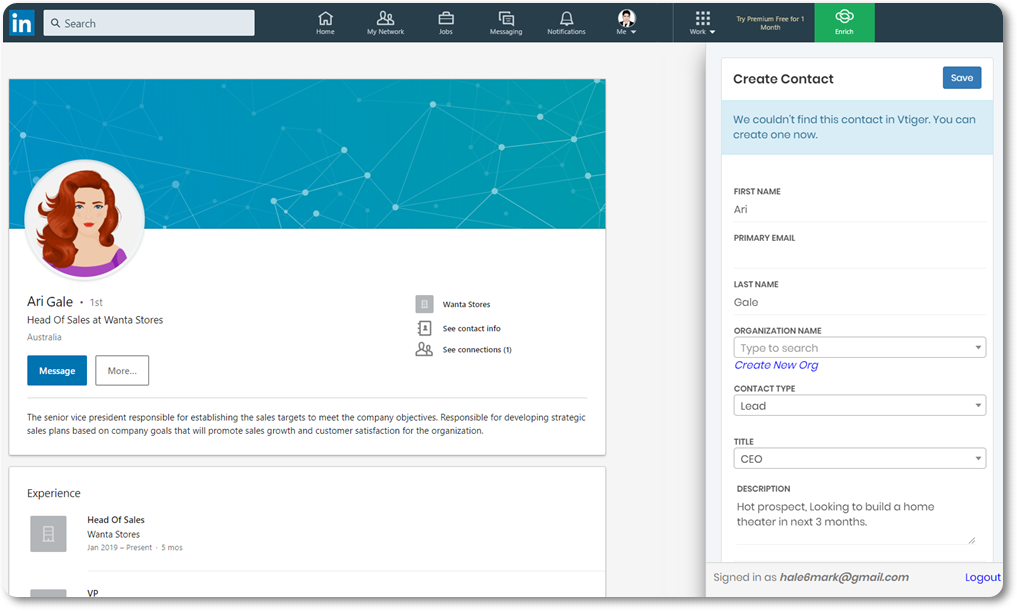
Task: Expand the Contact Type dropdown
Action: pos(859,406)
